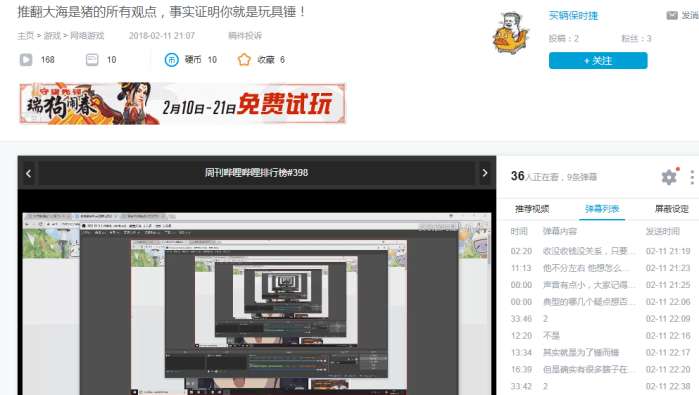
Task: Click the page headline starting 推翻大海是猪
Action: click(161, 12)
